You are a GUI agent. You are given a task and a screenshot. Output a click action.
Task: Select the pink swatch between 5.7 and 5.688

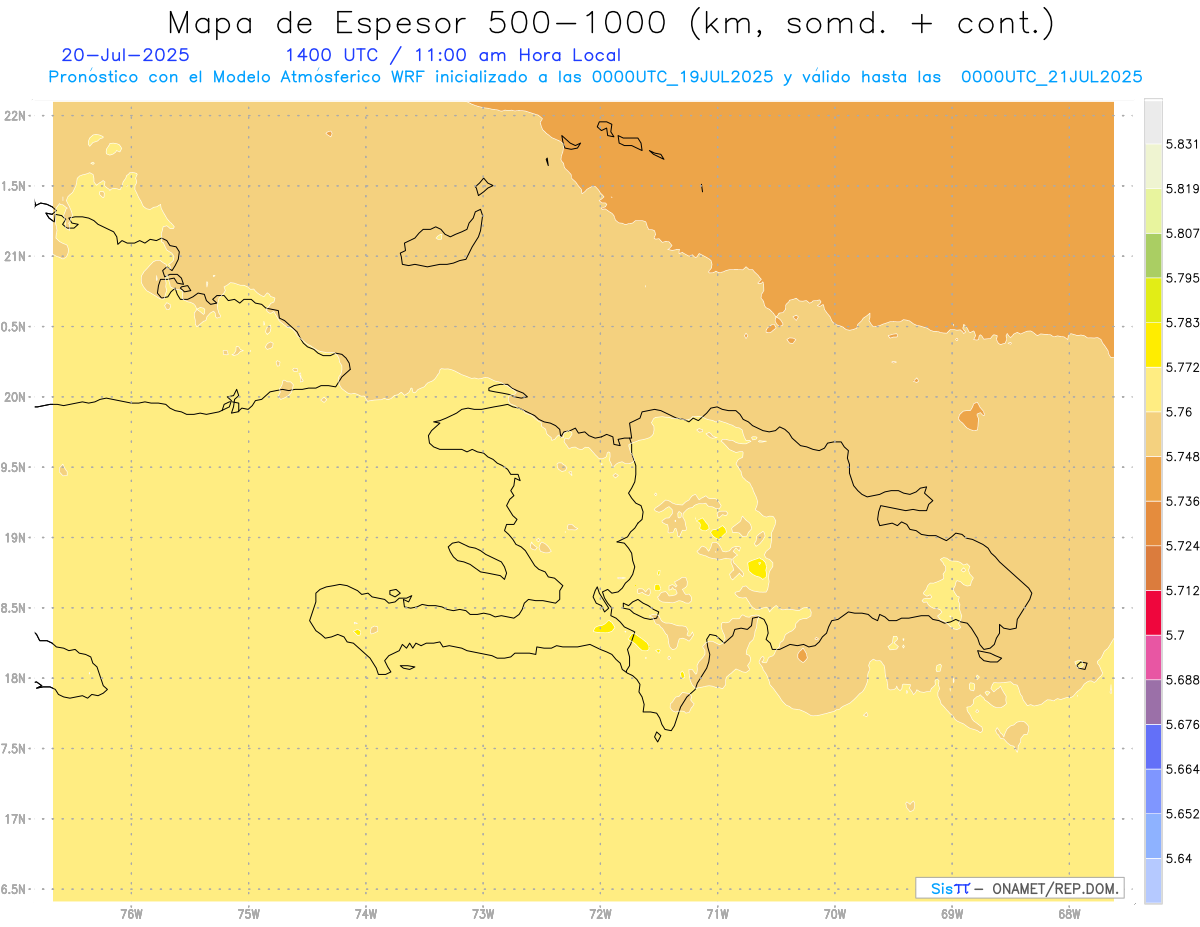(1153, 656)
